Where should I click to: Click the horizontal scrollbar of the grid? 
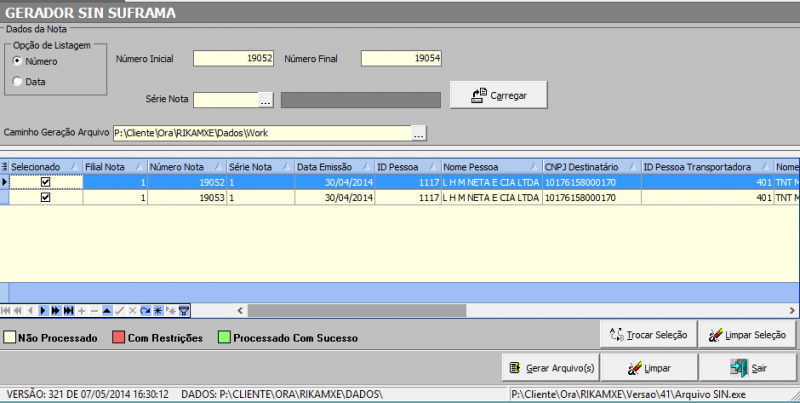click(x=500, y=311)
